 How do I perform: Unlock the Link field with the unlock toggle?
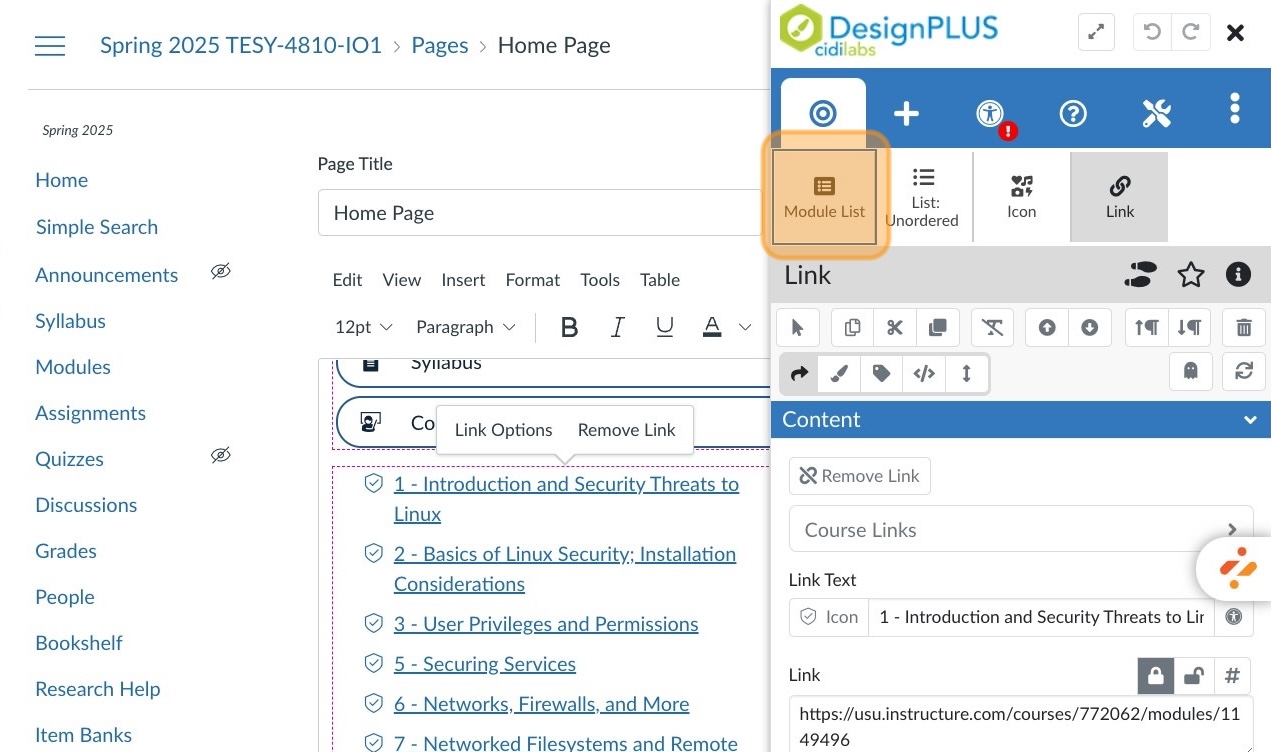[x=1194, y=676]
